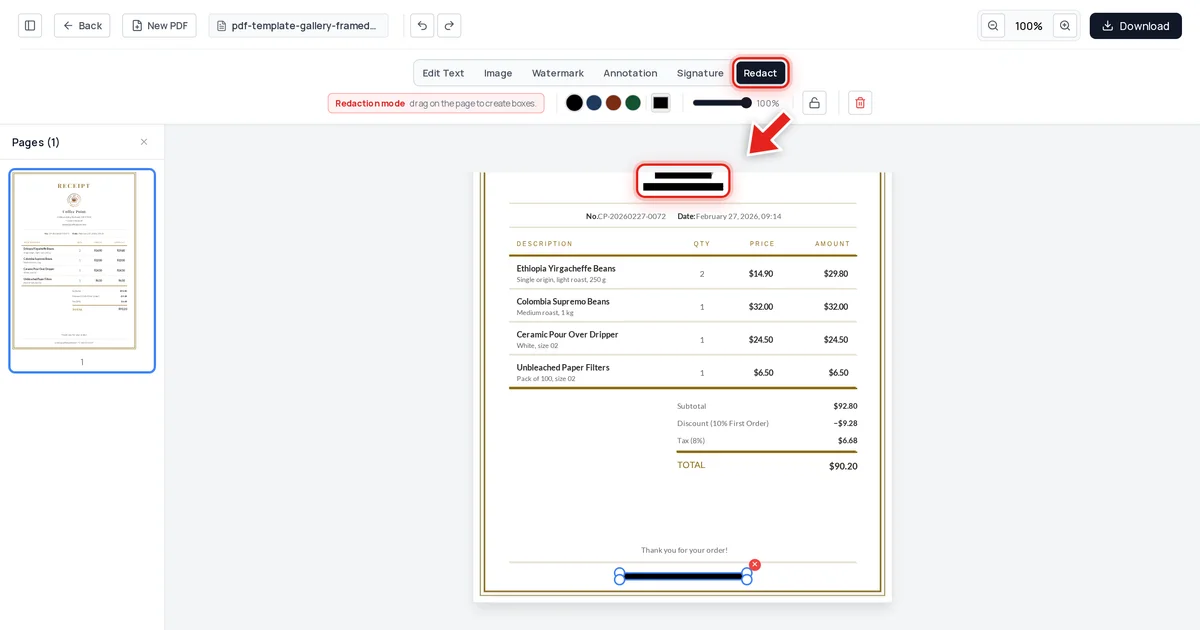
Task: Toggle the unlock padlock icon
Action: tap(814, 103)
